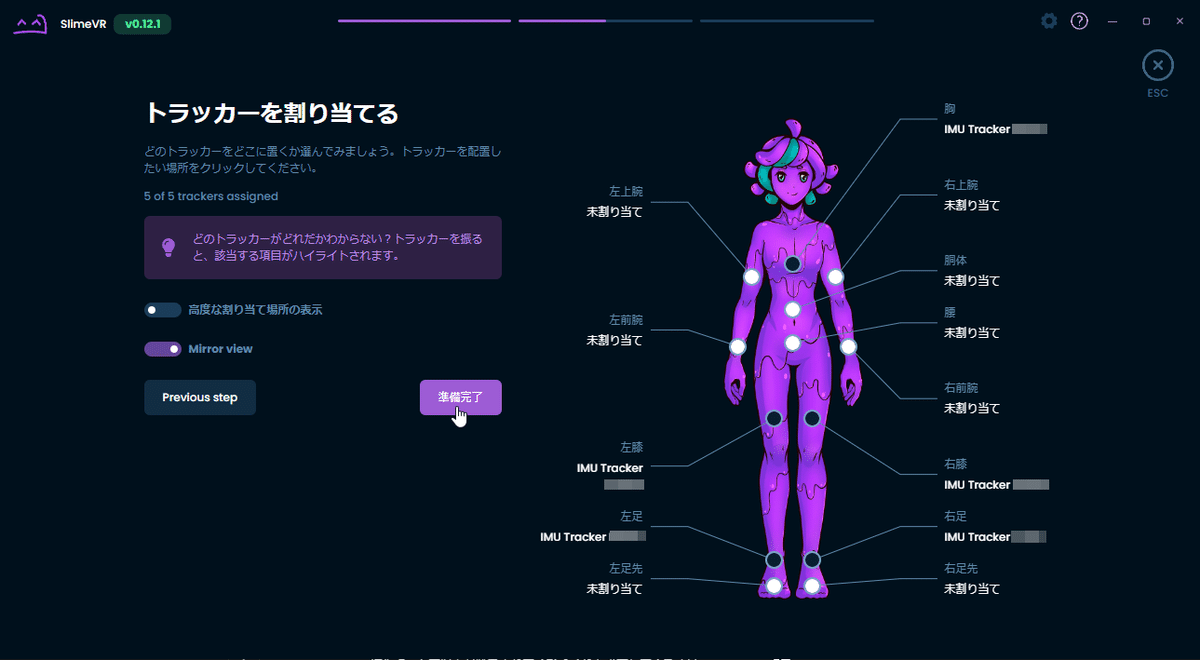
Task: Click the v0.12.1 version badge
Action: tap(142, 23)
